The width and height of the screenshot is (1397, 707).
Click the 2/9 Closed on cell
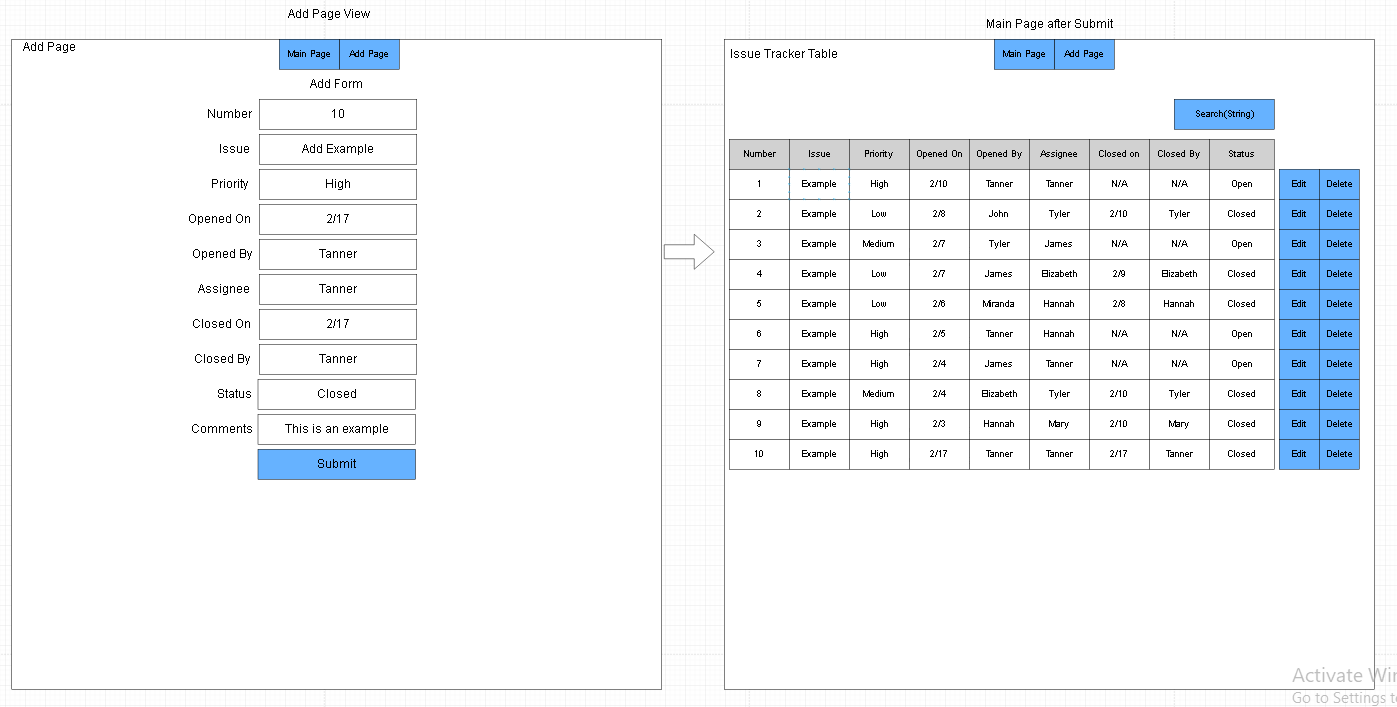(x=1119, y=274)
